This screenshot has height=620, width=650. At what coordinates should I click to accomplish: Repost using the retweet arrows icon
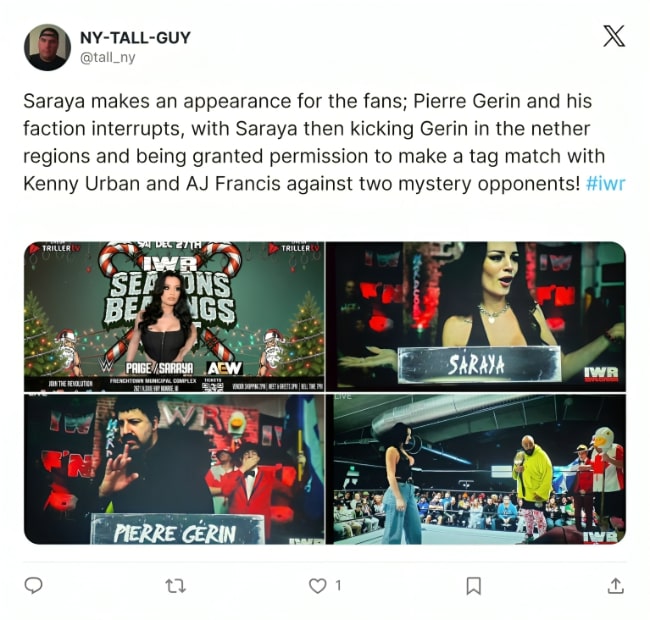pos(175,586)
